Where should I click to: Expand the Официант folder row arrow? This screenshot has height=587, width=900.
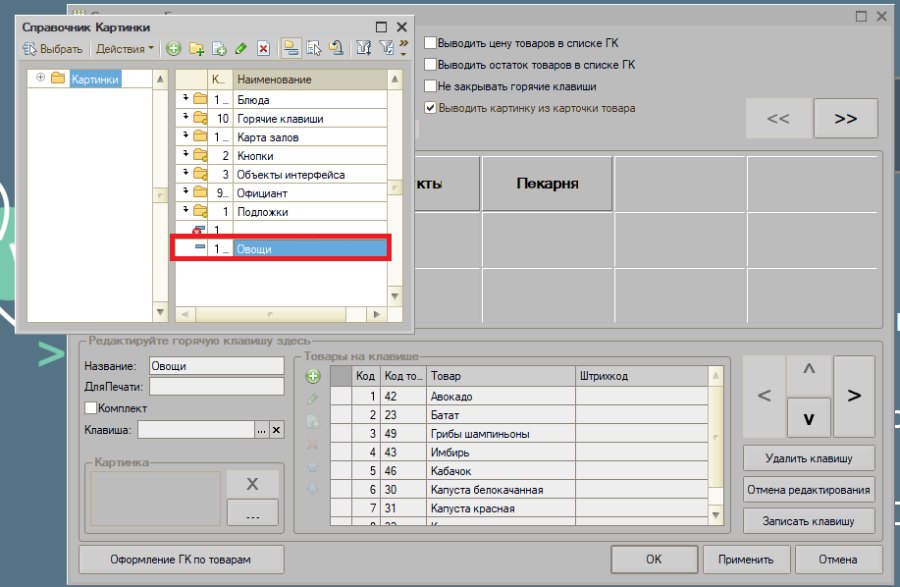(x=185, y=192)
